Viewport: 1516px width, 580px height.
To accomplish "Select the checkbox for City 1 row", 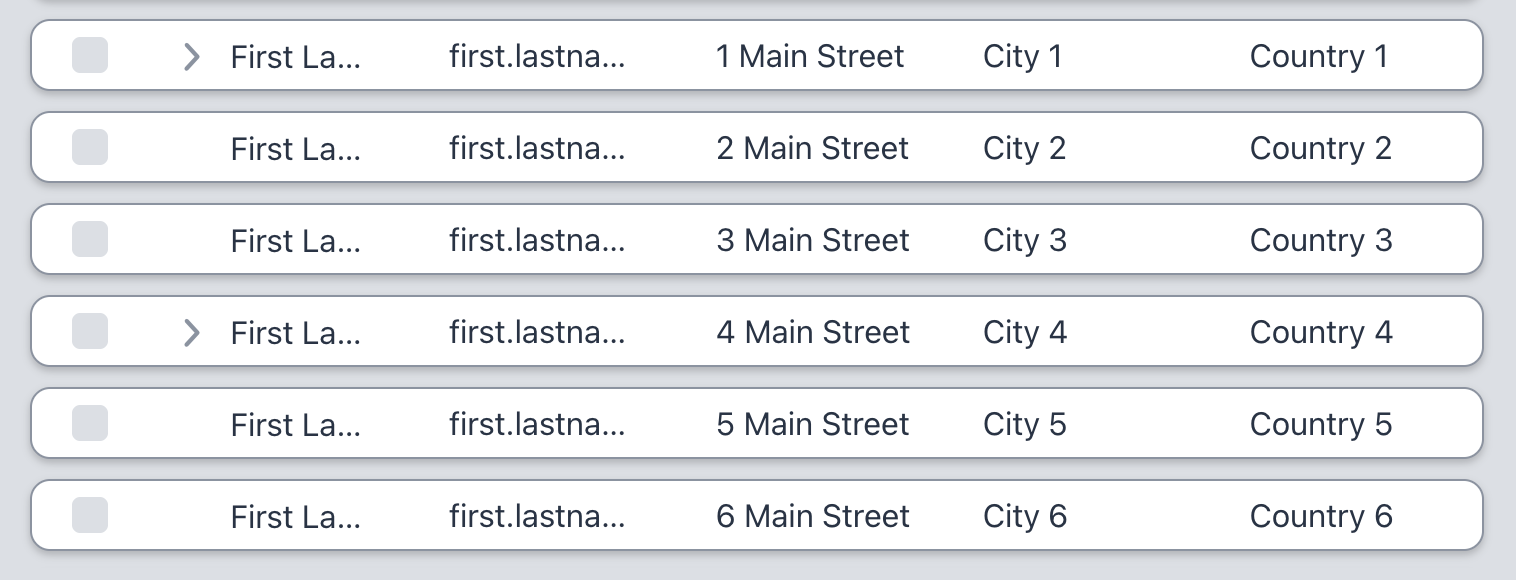I will coord(90,56).
